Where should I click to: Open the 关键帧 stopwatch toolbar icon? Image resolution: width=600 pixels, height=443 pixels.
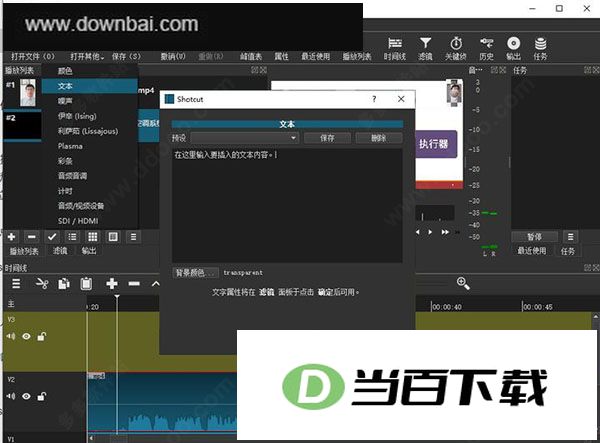(x=455, y=49)
